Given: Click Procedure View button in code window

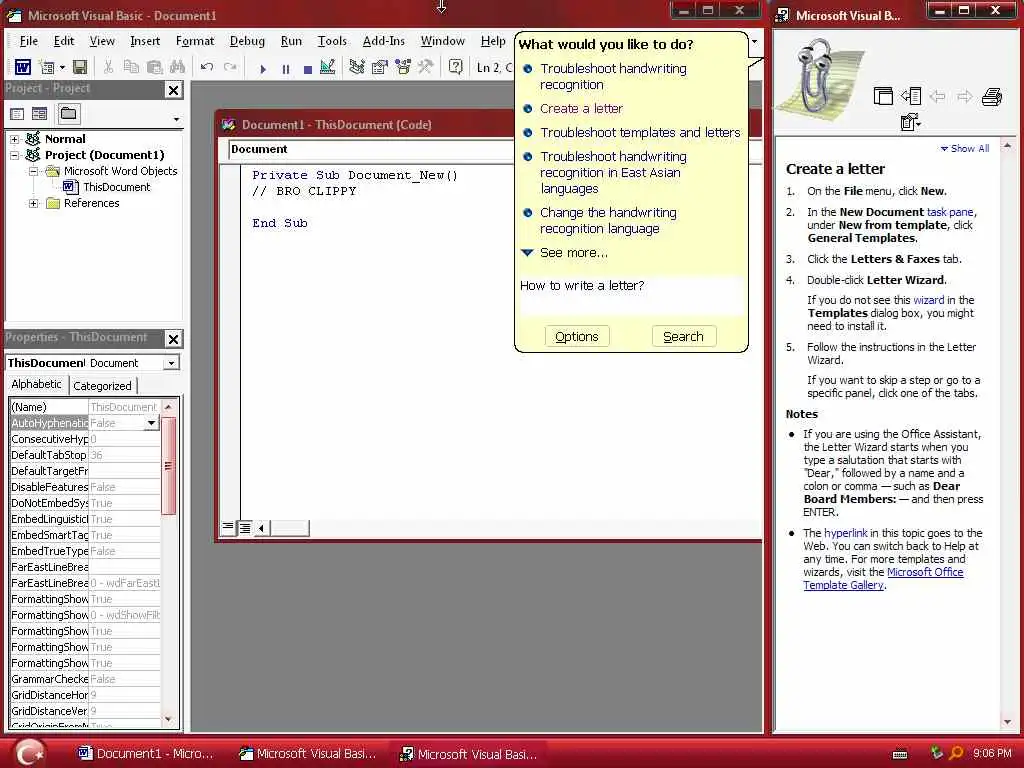Looking at the screenshot, I should click(x=228, y=527).
